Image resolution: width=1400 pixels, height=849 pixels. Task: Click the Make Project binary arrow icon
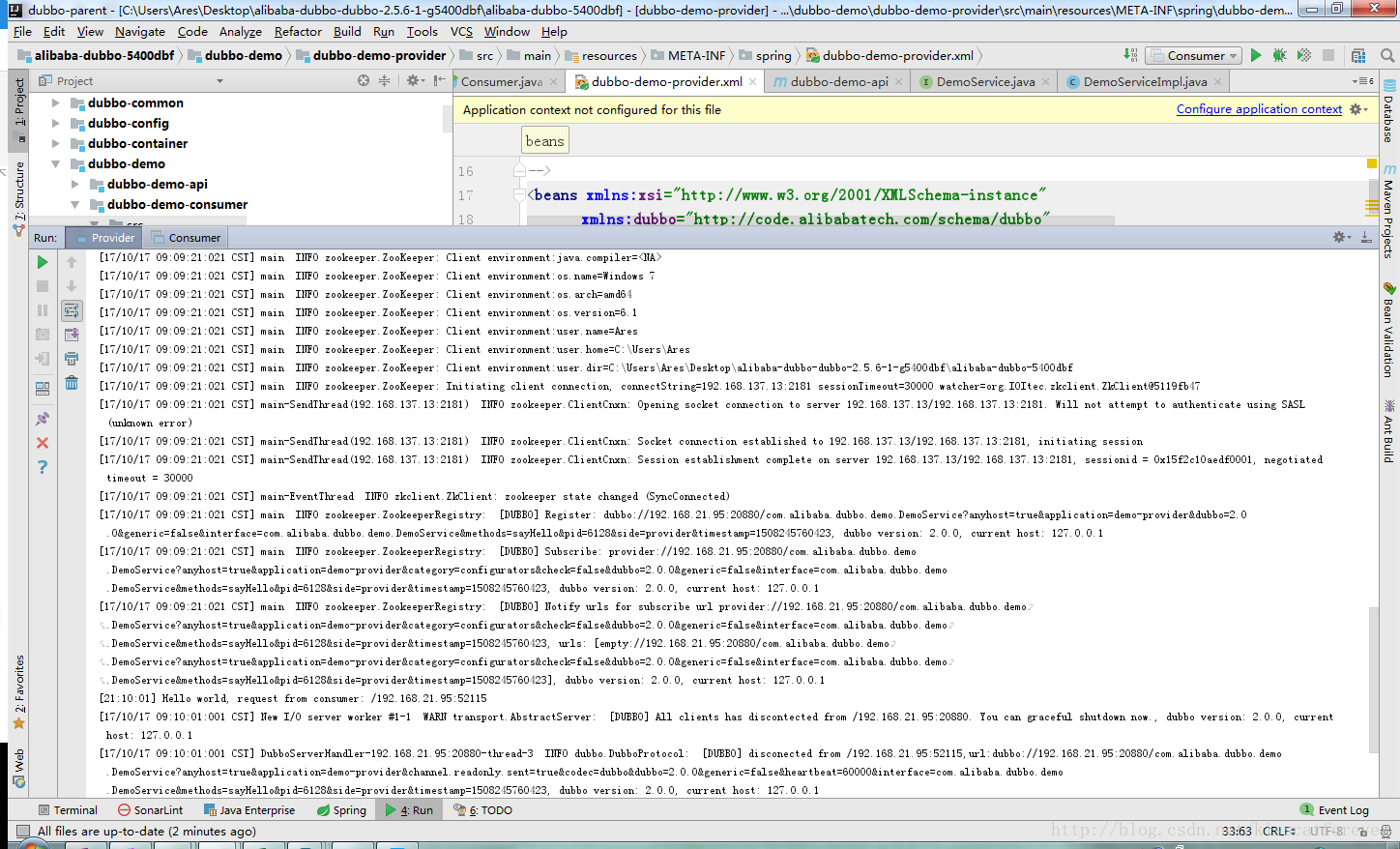pos(1131,55)
